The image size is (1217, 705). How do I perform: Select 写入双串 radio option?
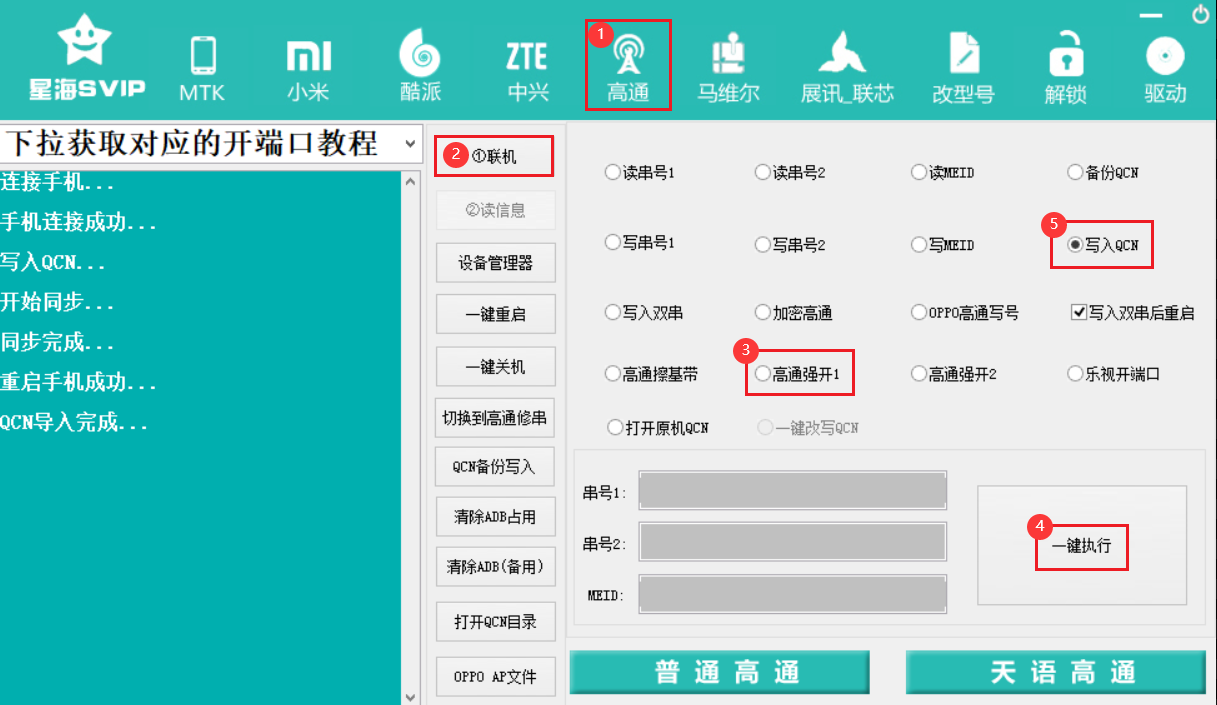tap(644, 313)
